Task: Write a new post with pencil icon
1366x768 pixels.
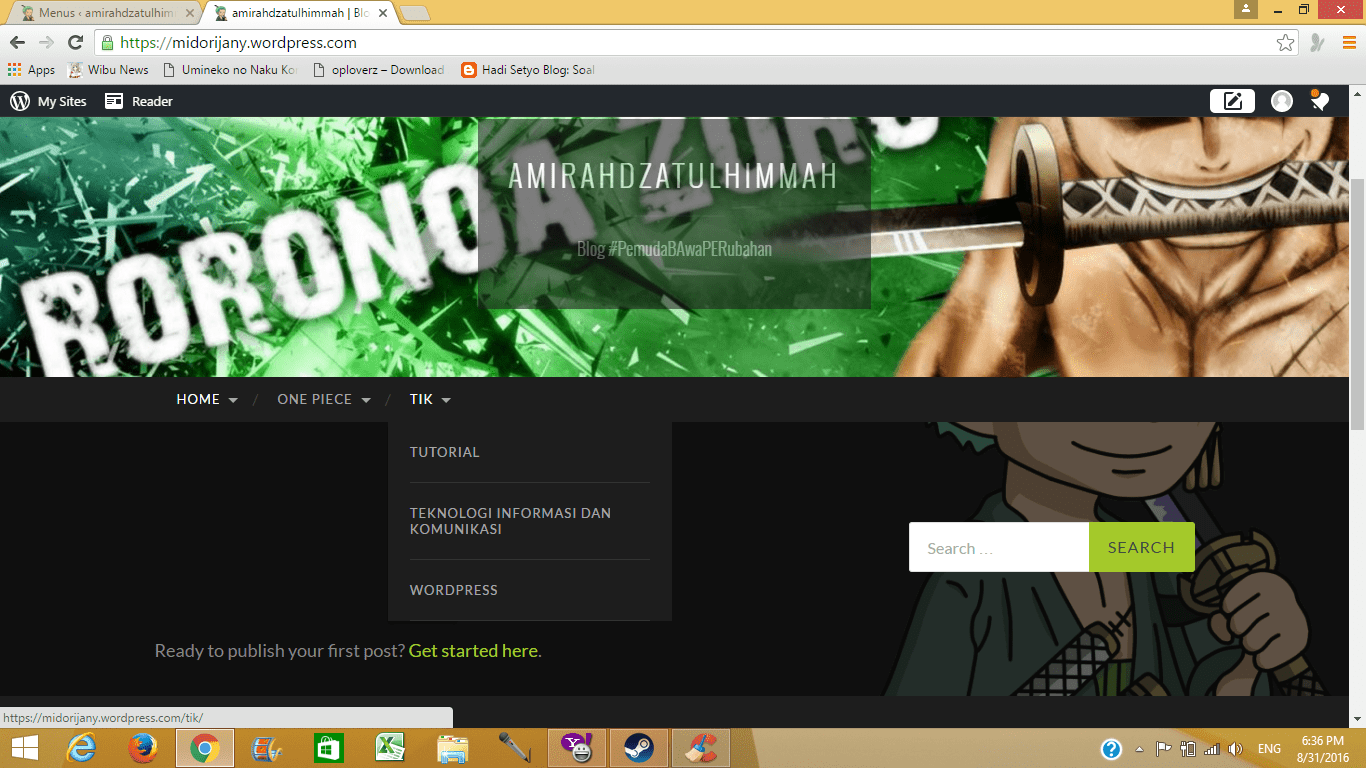Action: (1233, 101)
